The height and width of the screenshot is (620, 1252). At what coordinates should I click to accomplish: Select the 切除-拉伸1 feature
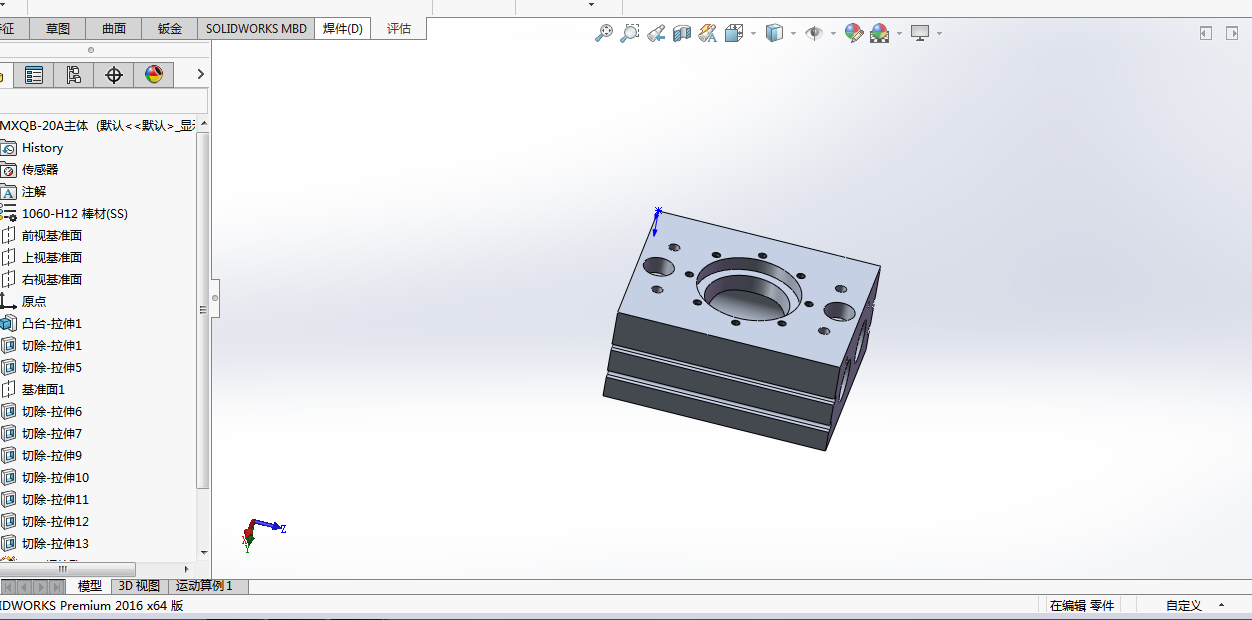pyautogui.click(x=52, y=346)
